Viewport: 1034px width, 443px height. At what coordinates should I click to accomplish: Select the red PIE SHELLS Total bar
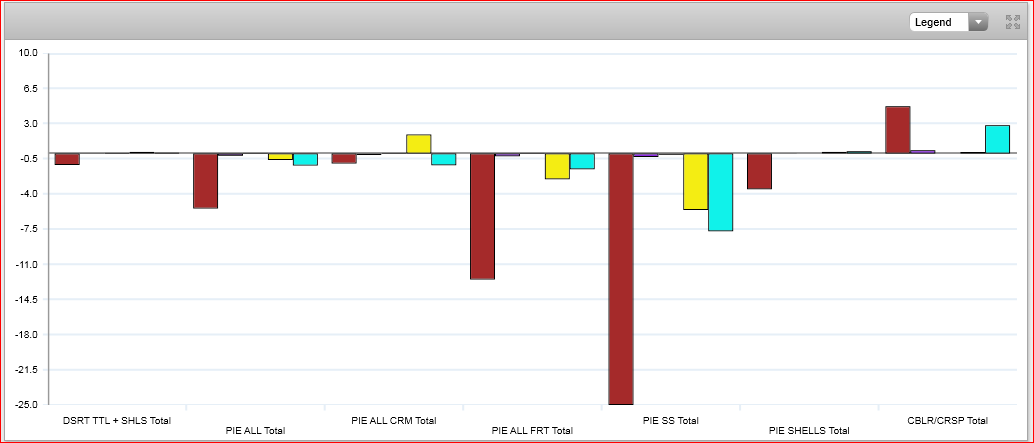pyautogui.click(x=759, y=171)
